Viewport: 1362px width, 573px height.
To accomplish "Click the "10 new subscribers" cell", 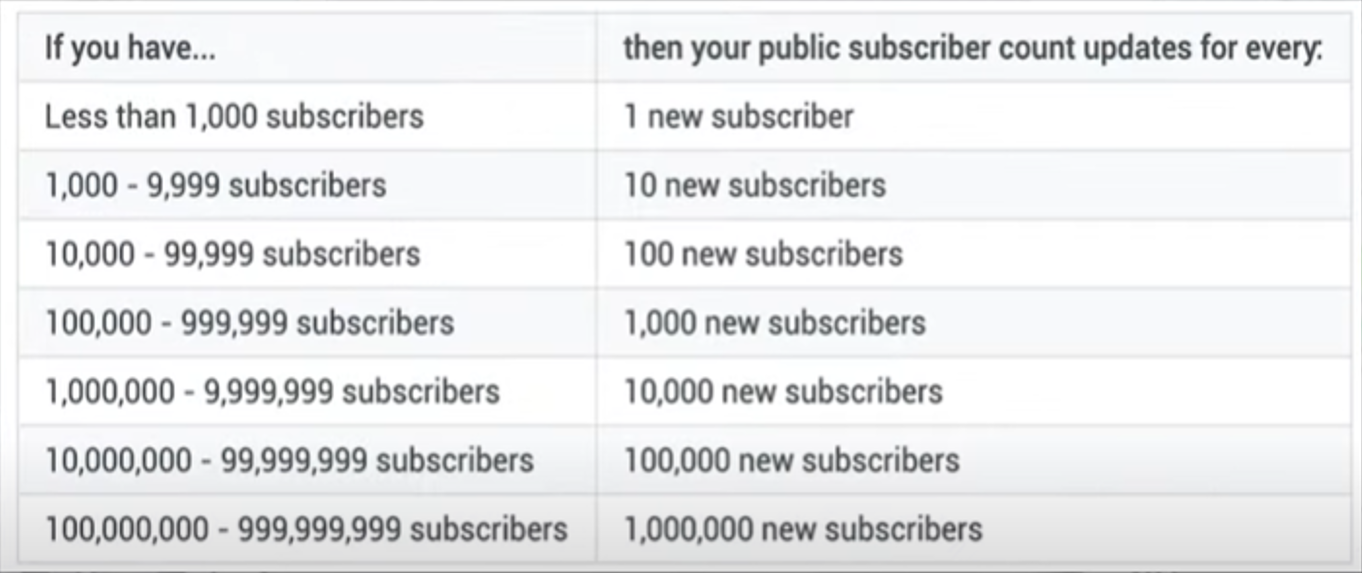I will click(755, 186).
